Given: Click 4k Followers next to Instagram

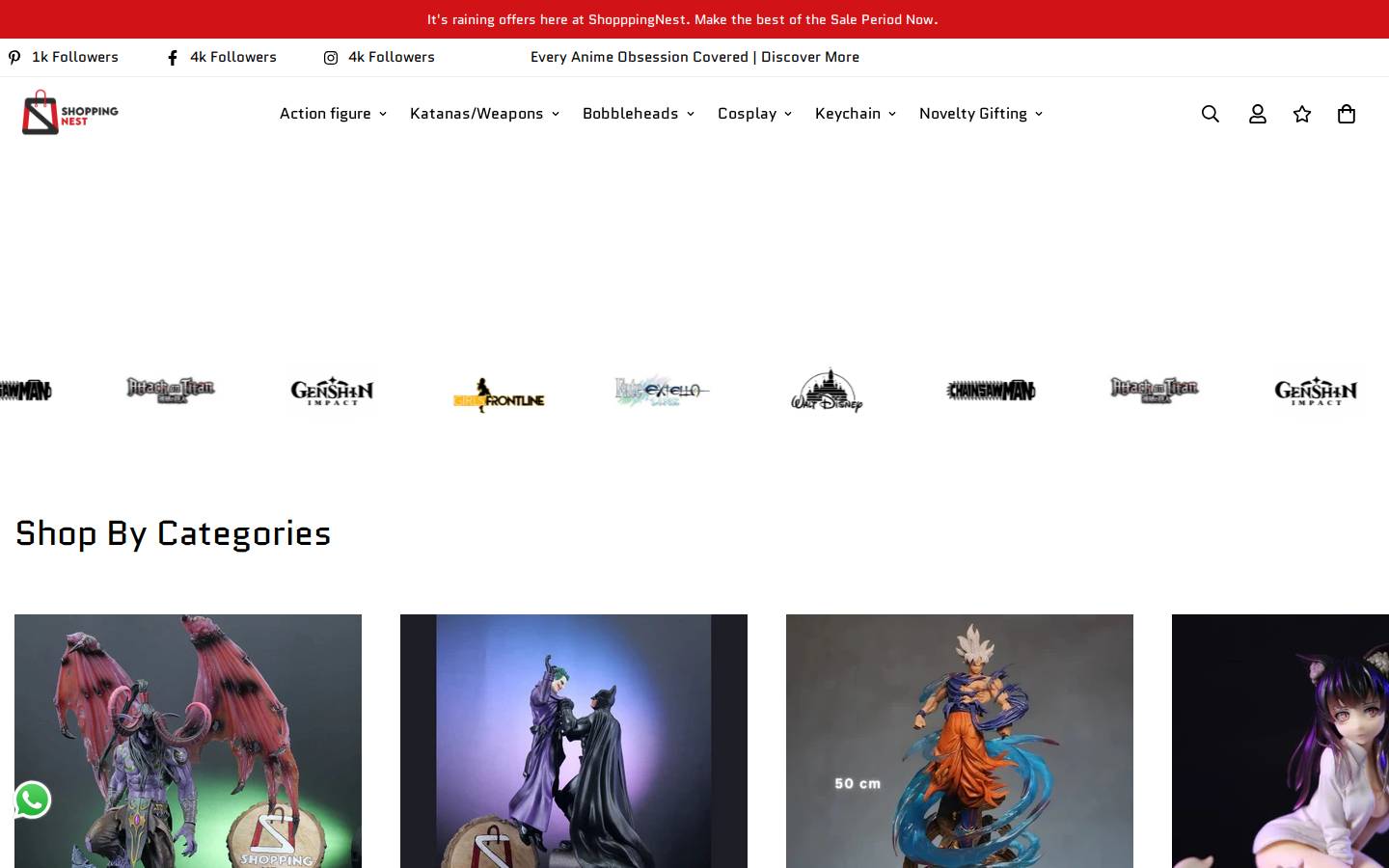Looking at the screenshot, I should 392,57.
